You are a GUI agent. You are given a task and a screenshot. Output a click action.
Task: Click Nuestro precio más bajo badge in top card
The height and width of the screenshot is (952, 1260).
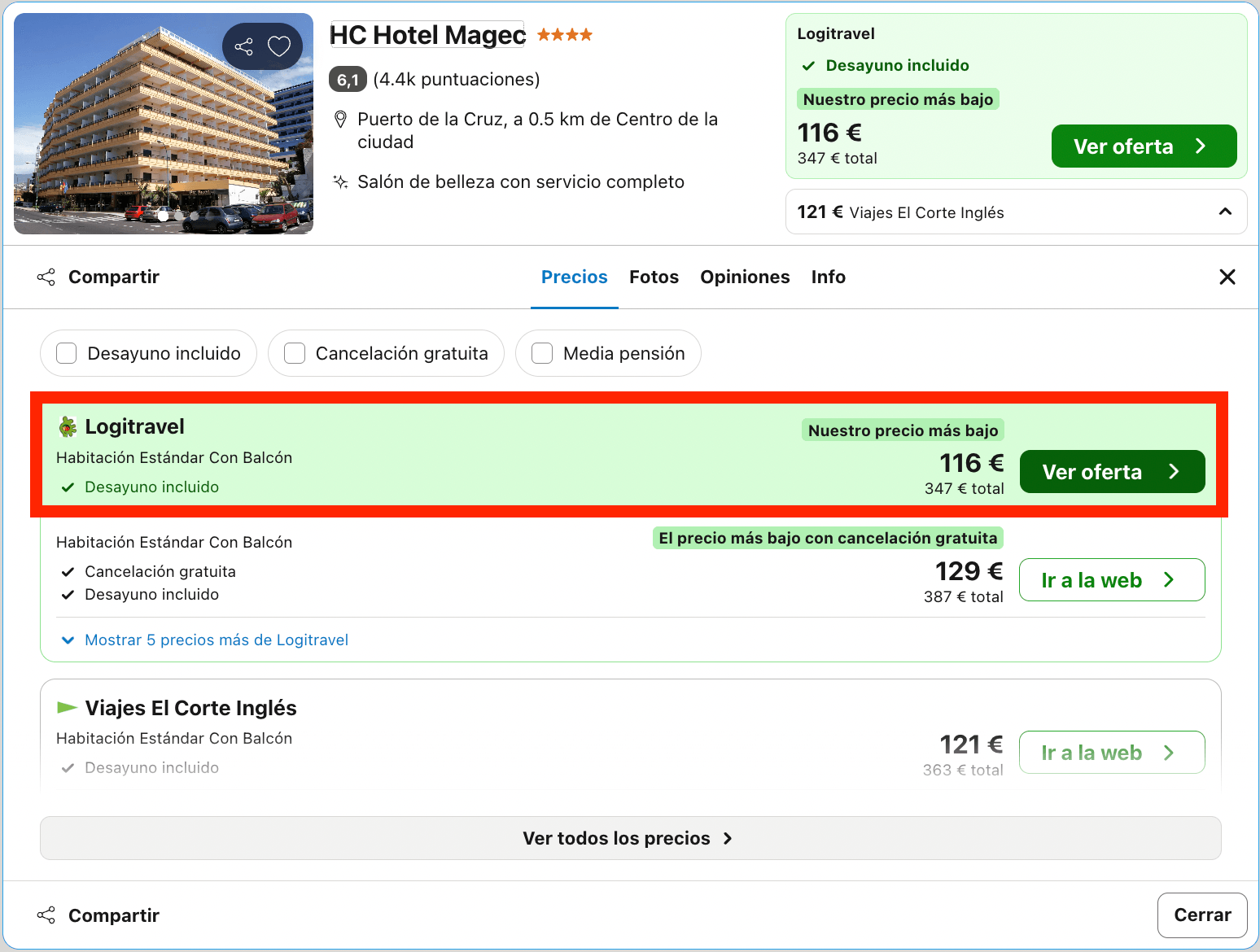pos(898,99)
